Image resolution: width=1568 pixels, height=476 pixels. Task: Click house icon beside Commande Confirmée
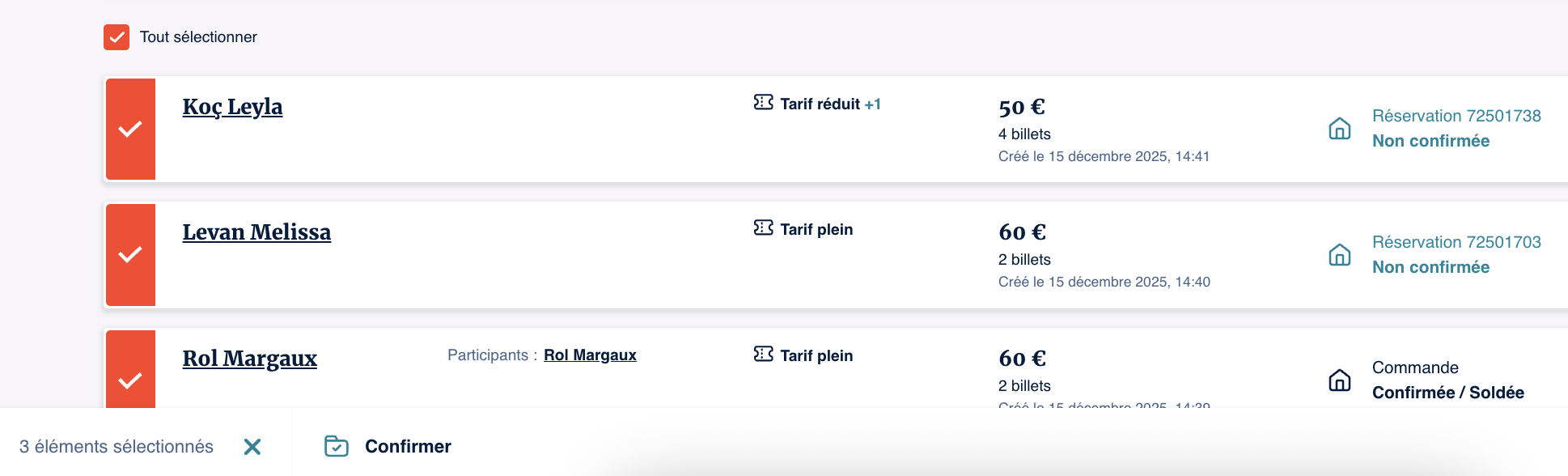point(1340,380)
